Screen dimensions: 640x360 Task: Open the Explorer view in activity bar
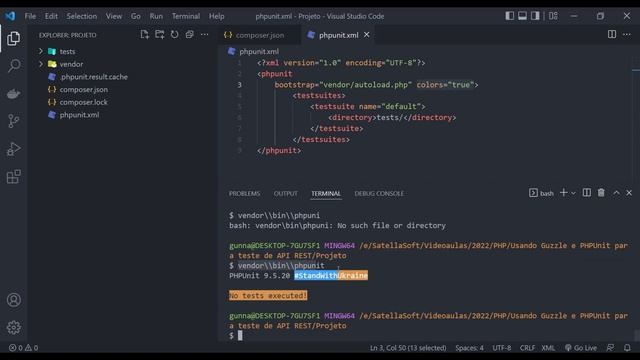[x=13, y=38]
